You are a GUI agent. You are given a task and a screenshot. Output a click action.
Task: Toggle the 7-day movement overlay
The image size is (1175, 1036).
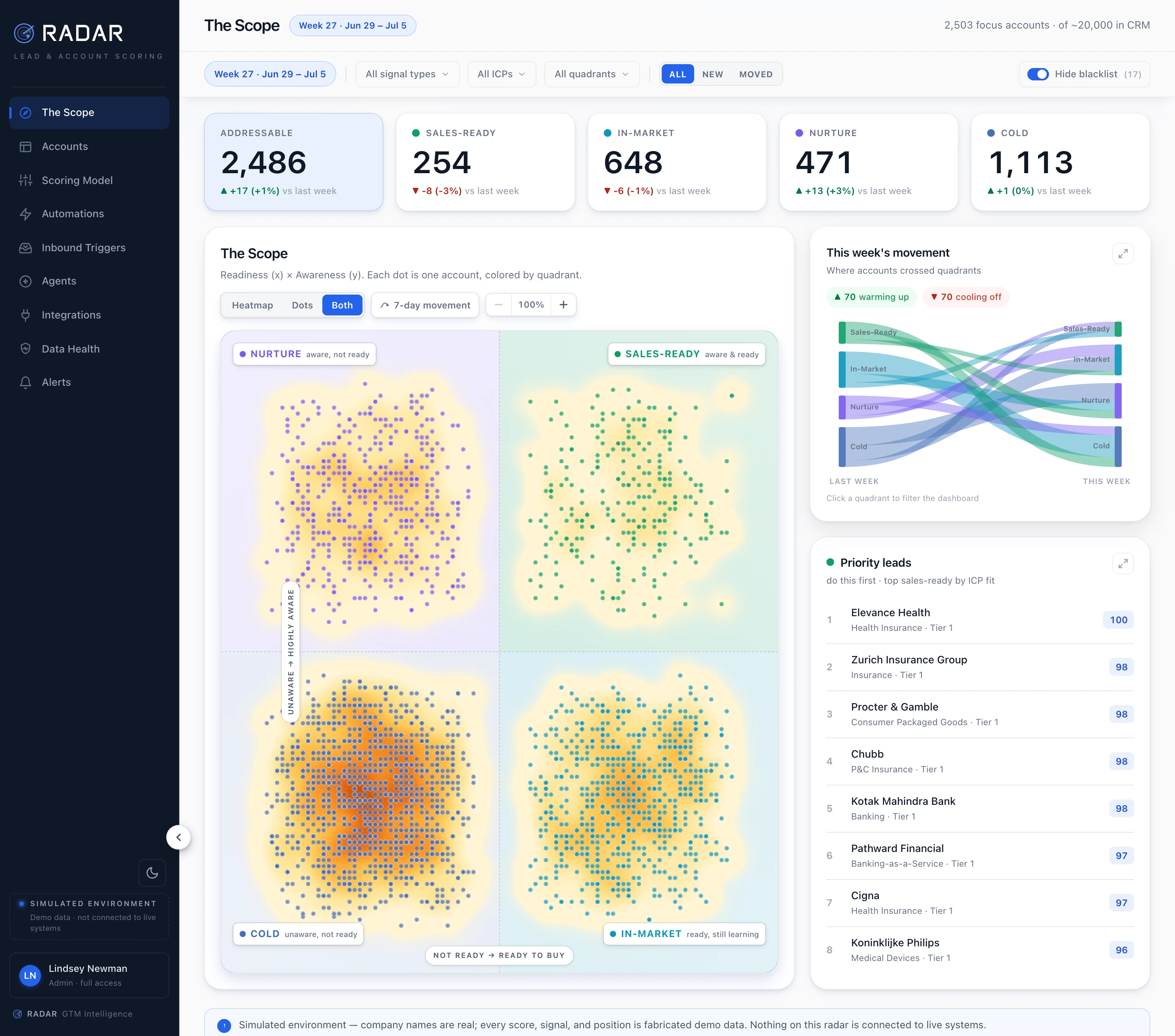[x=425, y=305]
